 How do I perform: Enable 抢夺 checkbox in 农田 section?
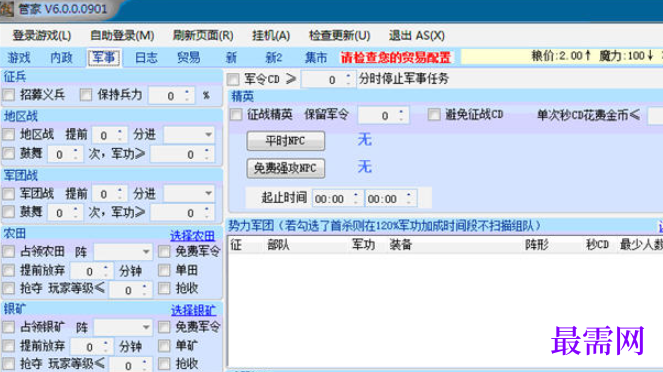9,289
